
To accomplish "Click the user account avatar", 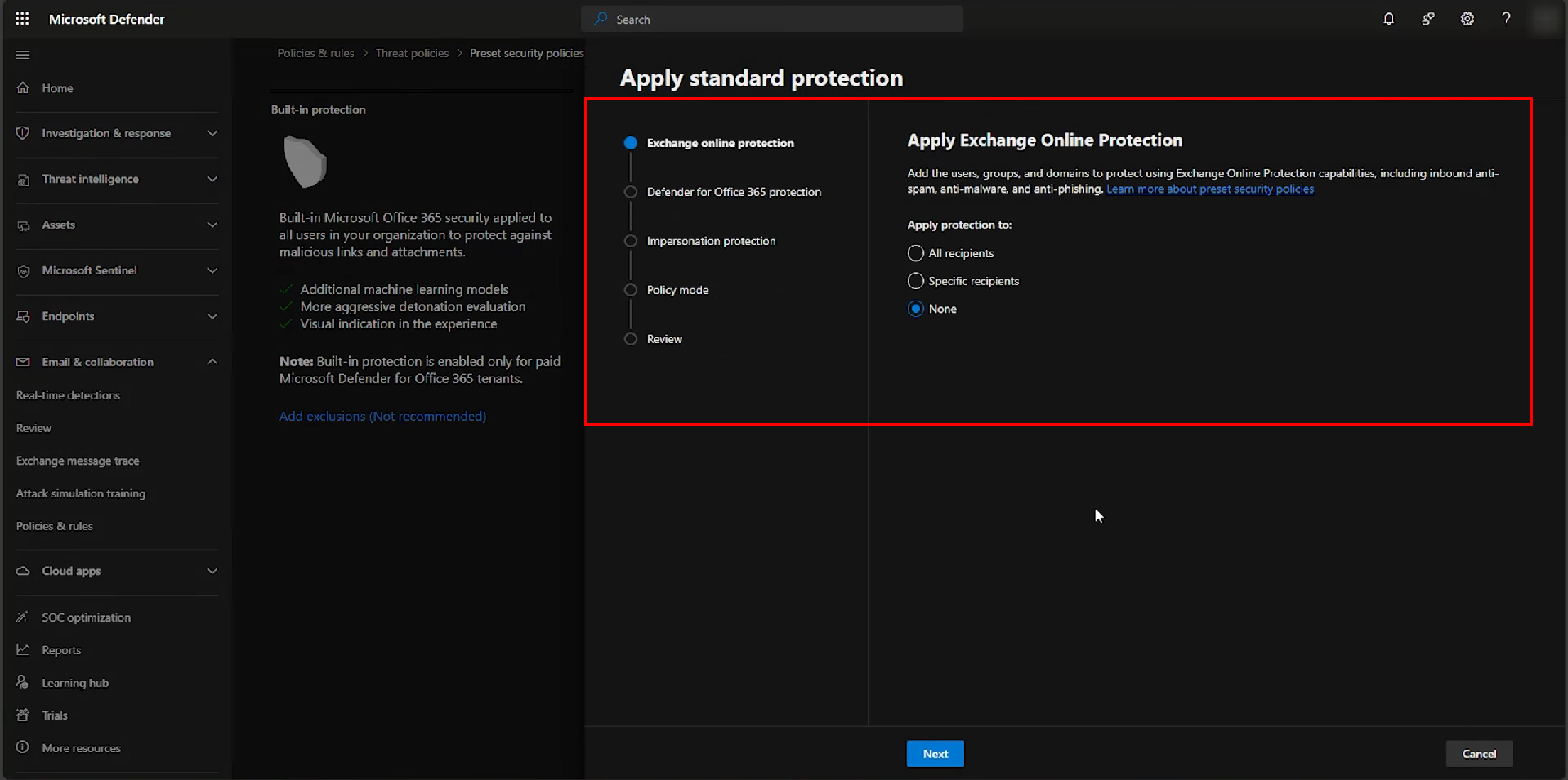I will pyautogui.click(x=1545, y=19).
